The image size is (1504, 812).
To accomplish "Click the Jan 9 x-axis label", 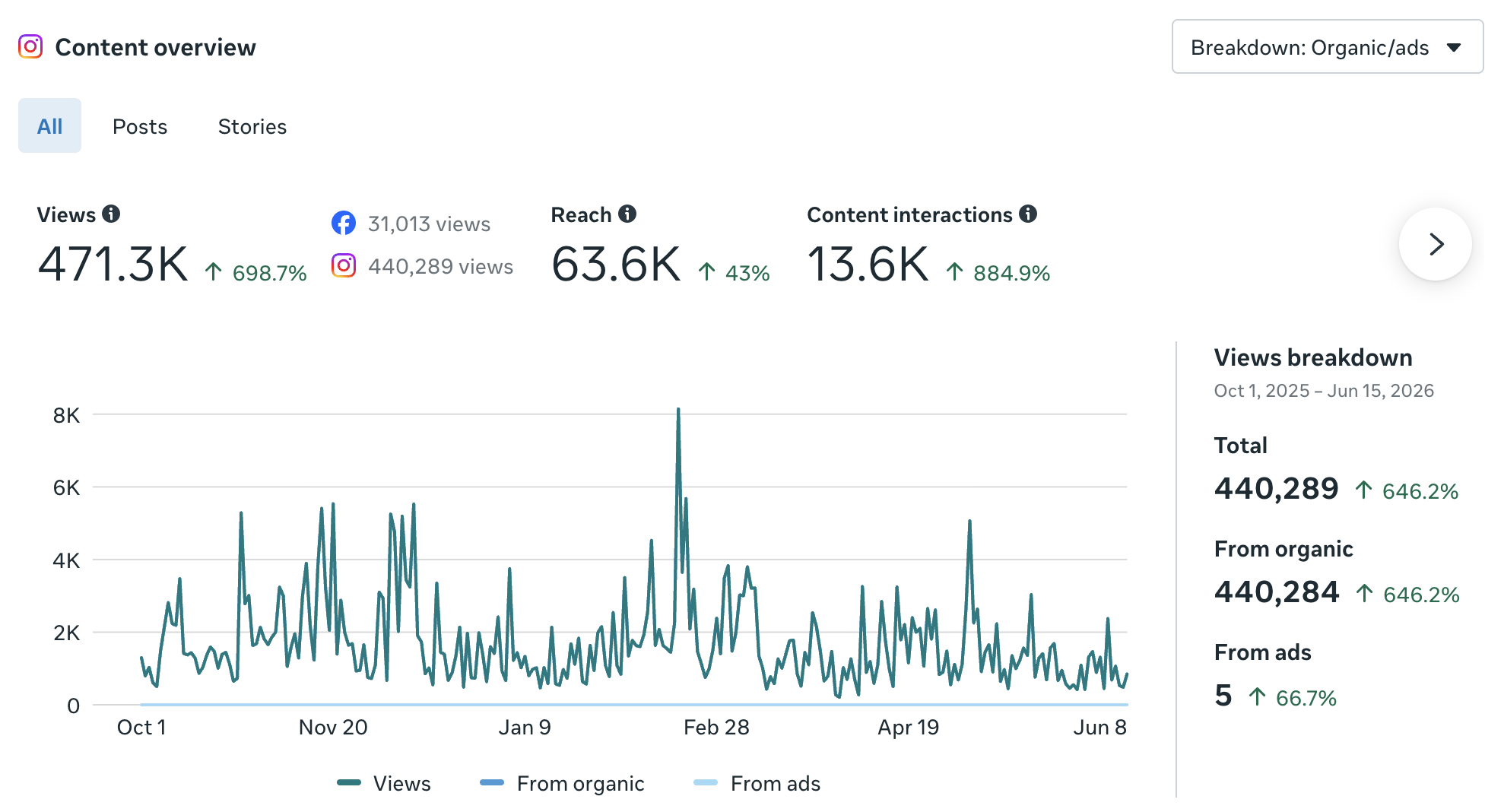I will pyautogui.click(x=525, y=727).
